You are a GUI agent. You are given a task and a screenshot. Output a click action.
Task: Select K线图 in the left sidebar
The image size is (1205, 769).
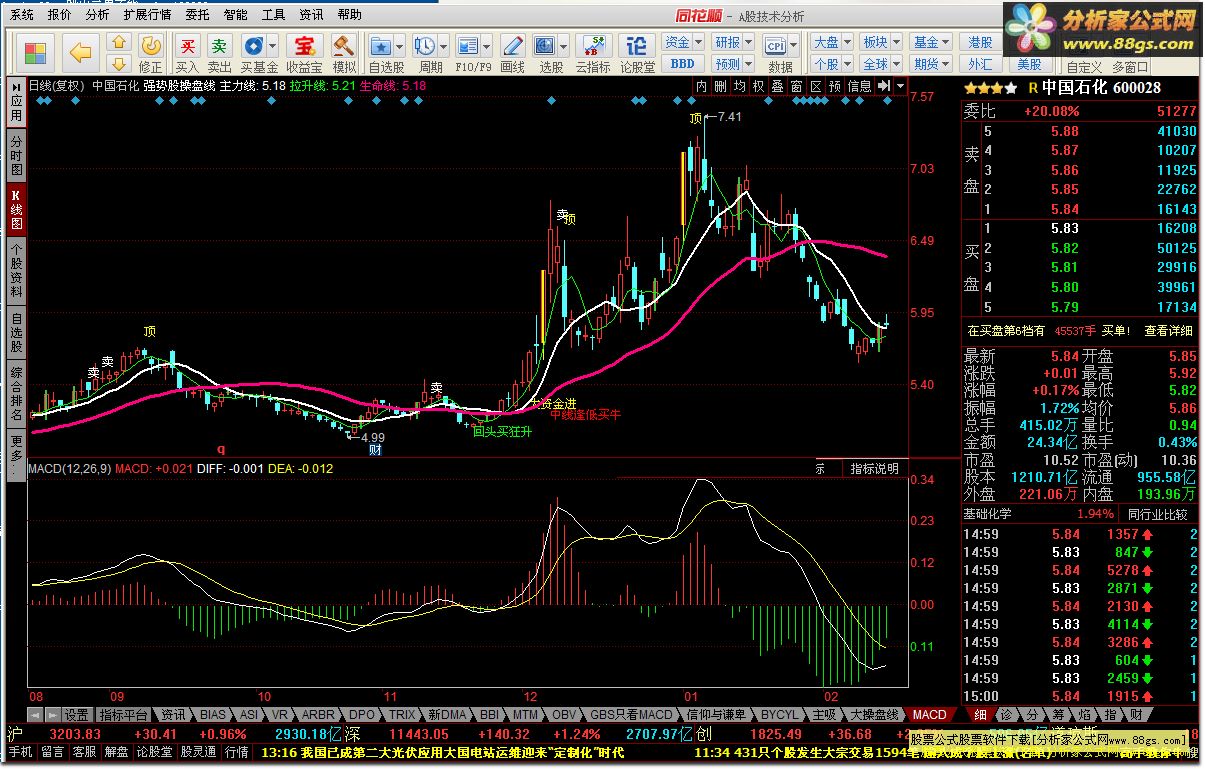pos(16,207)
